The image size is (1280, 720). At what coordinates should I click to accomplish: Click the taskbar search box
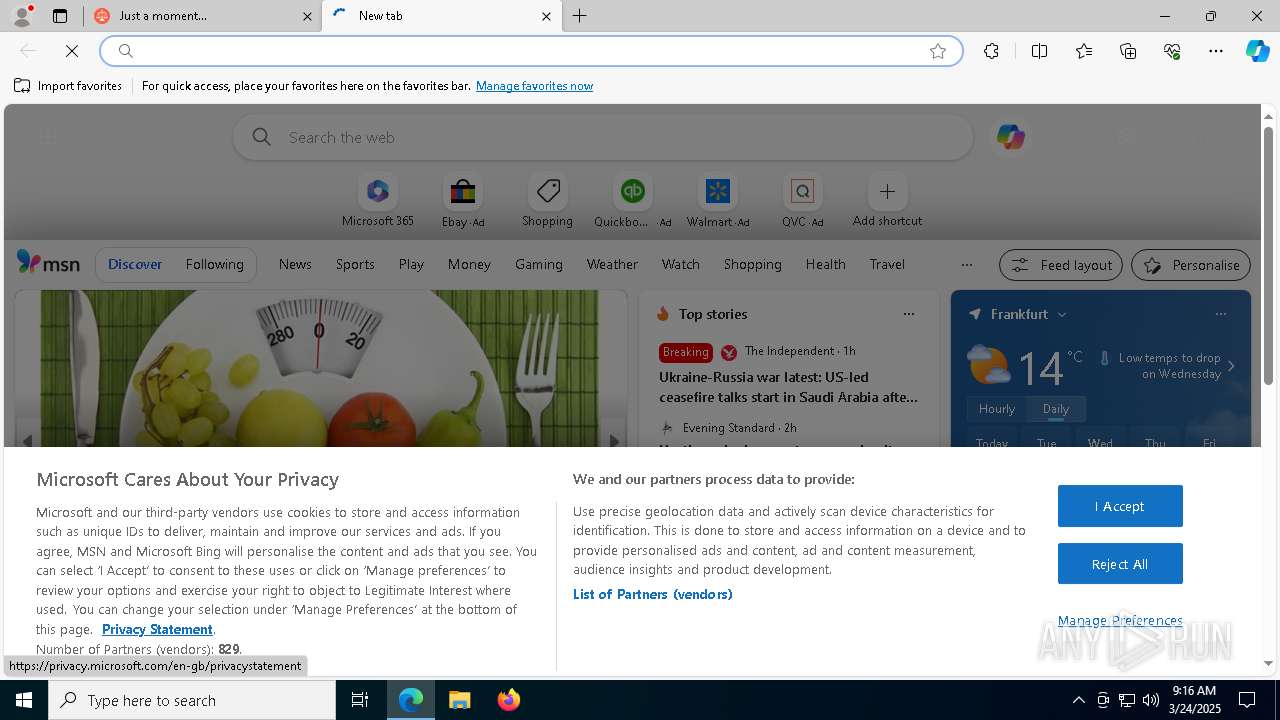tap(192, 700)
